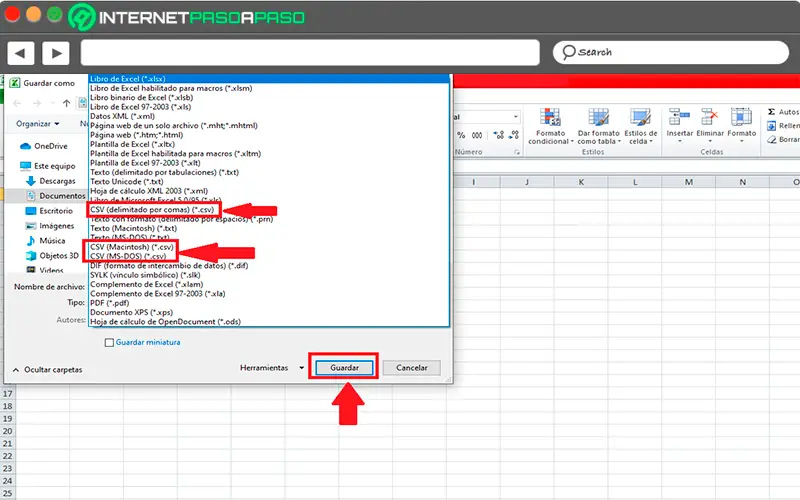Click the percent style button

tap(461, 135)
